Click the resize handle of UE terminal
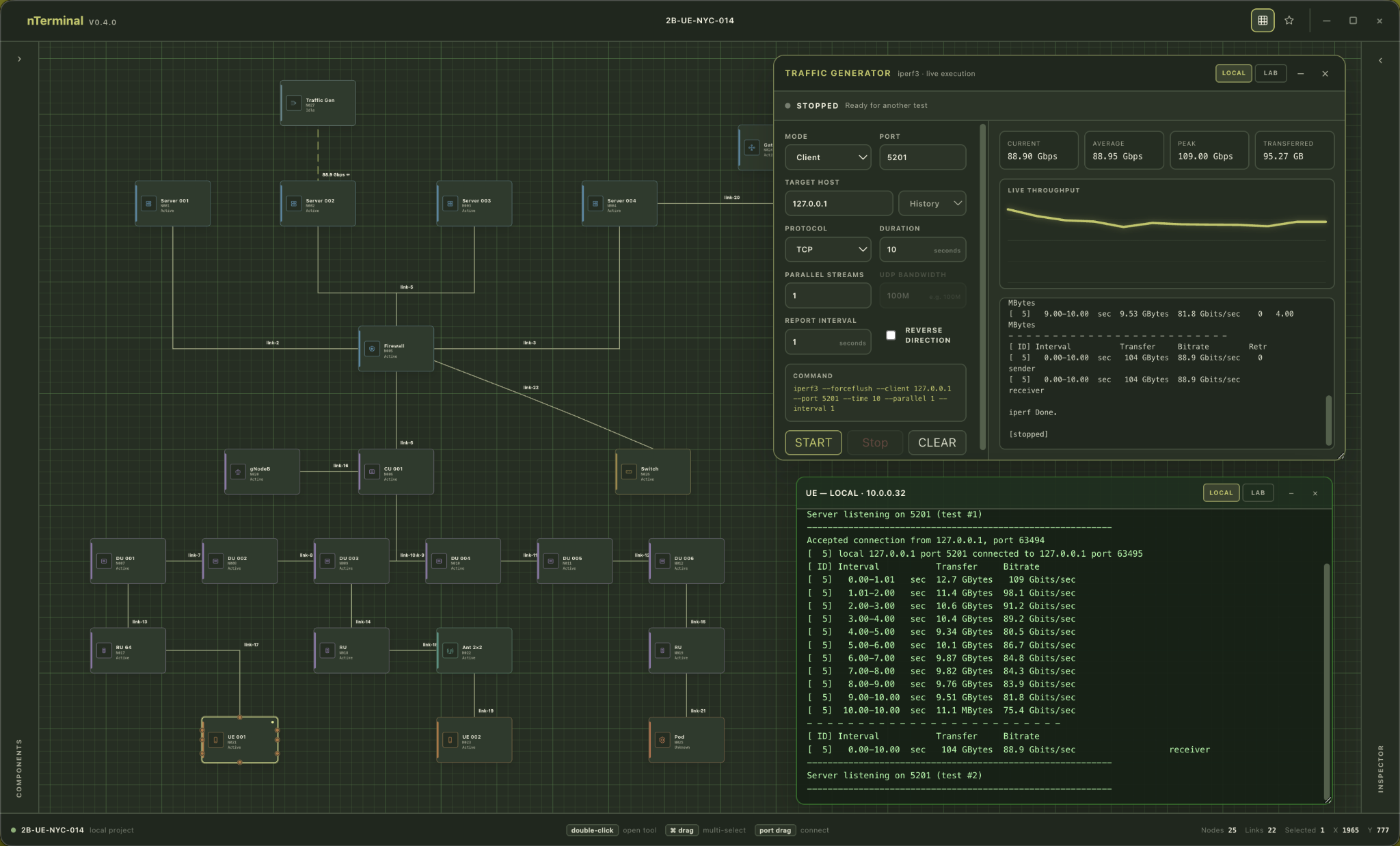 point(1328,799)
